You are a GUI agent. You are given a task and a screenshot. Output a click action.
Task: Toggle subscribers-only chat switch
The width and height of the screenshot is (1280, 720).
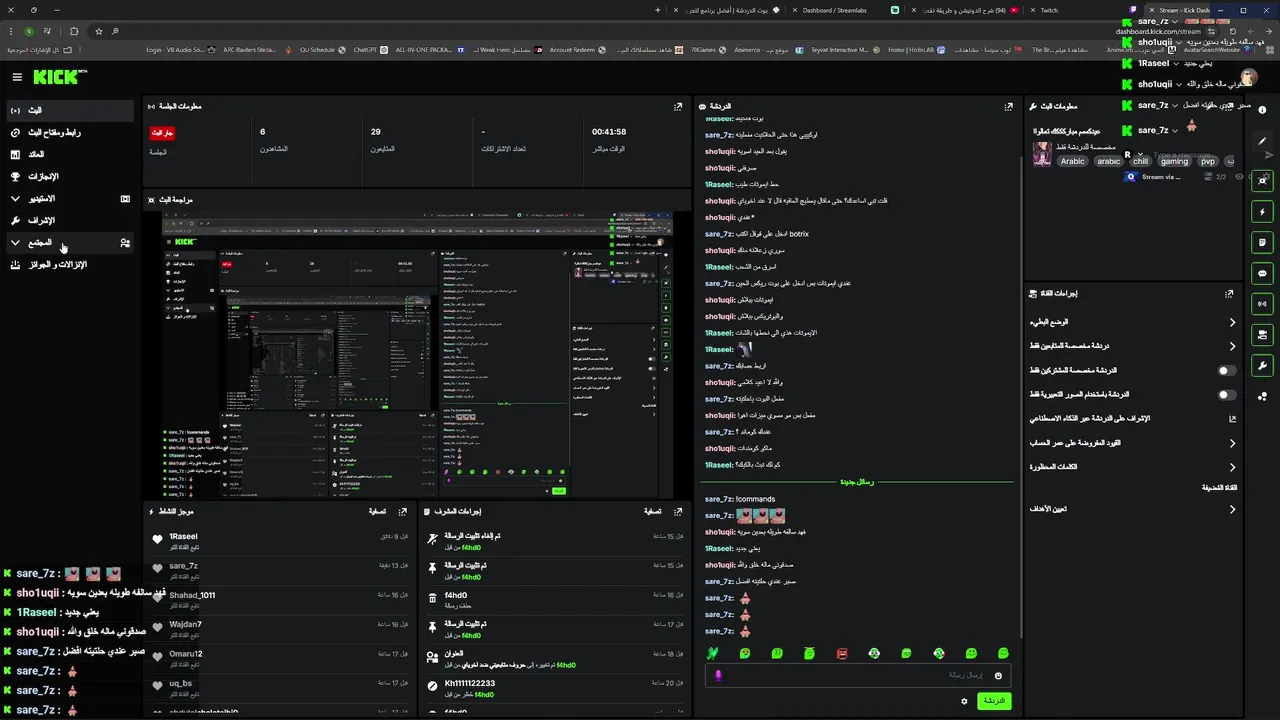[x=1226, y=370]
